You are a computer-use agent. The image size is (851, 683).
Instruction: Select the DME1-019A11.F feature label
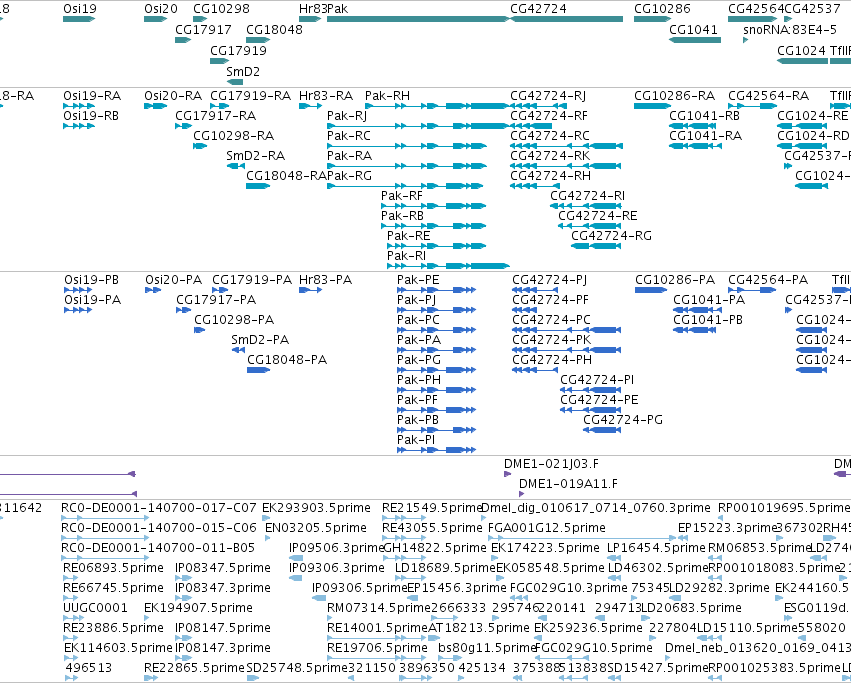(568, 484)
